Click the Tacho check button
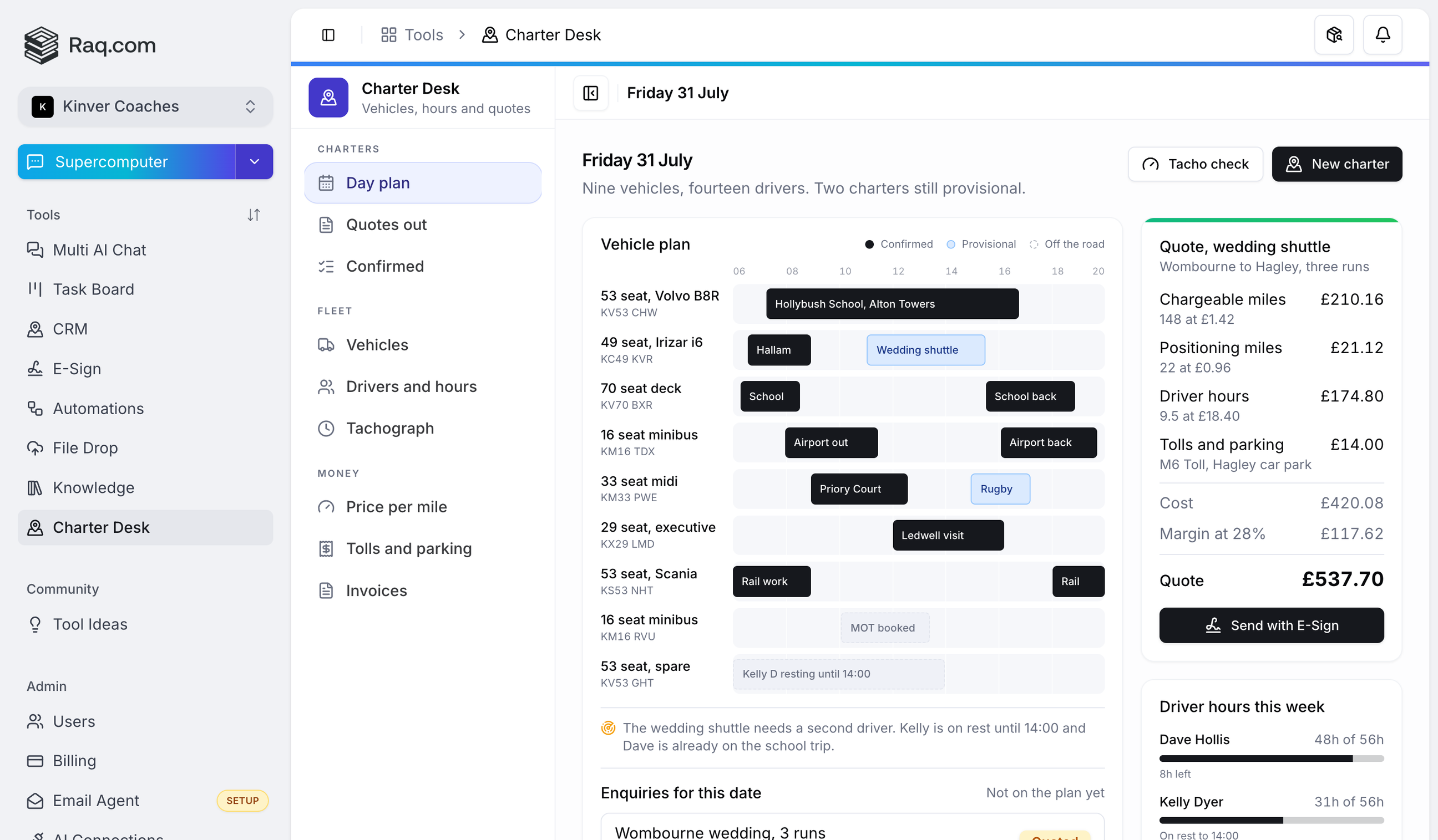Viewport: 1438px width, 840px height. [x=1195, y=164]
